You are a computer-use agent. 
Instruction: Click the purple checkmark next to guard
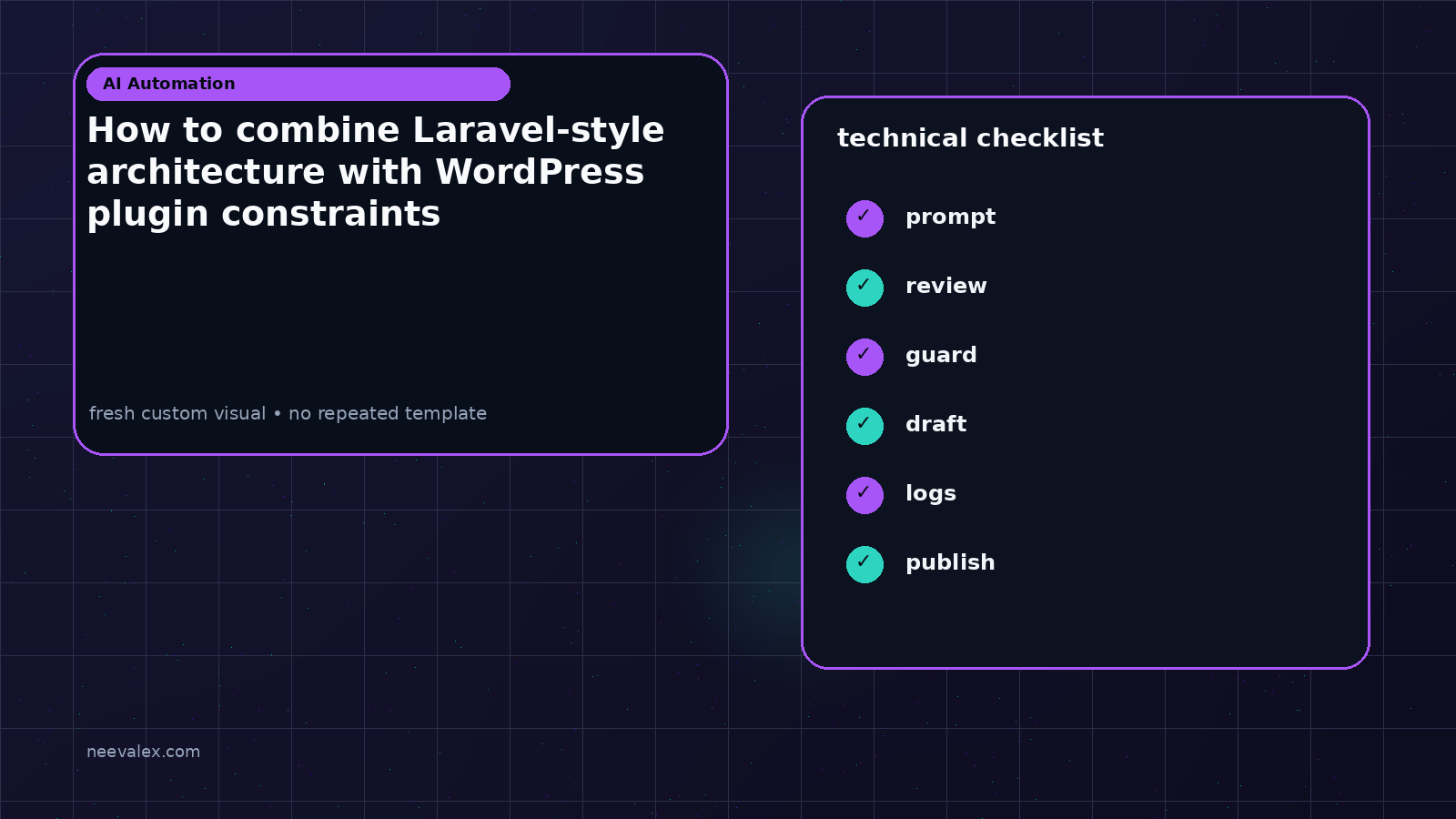(864, 357)
